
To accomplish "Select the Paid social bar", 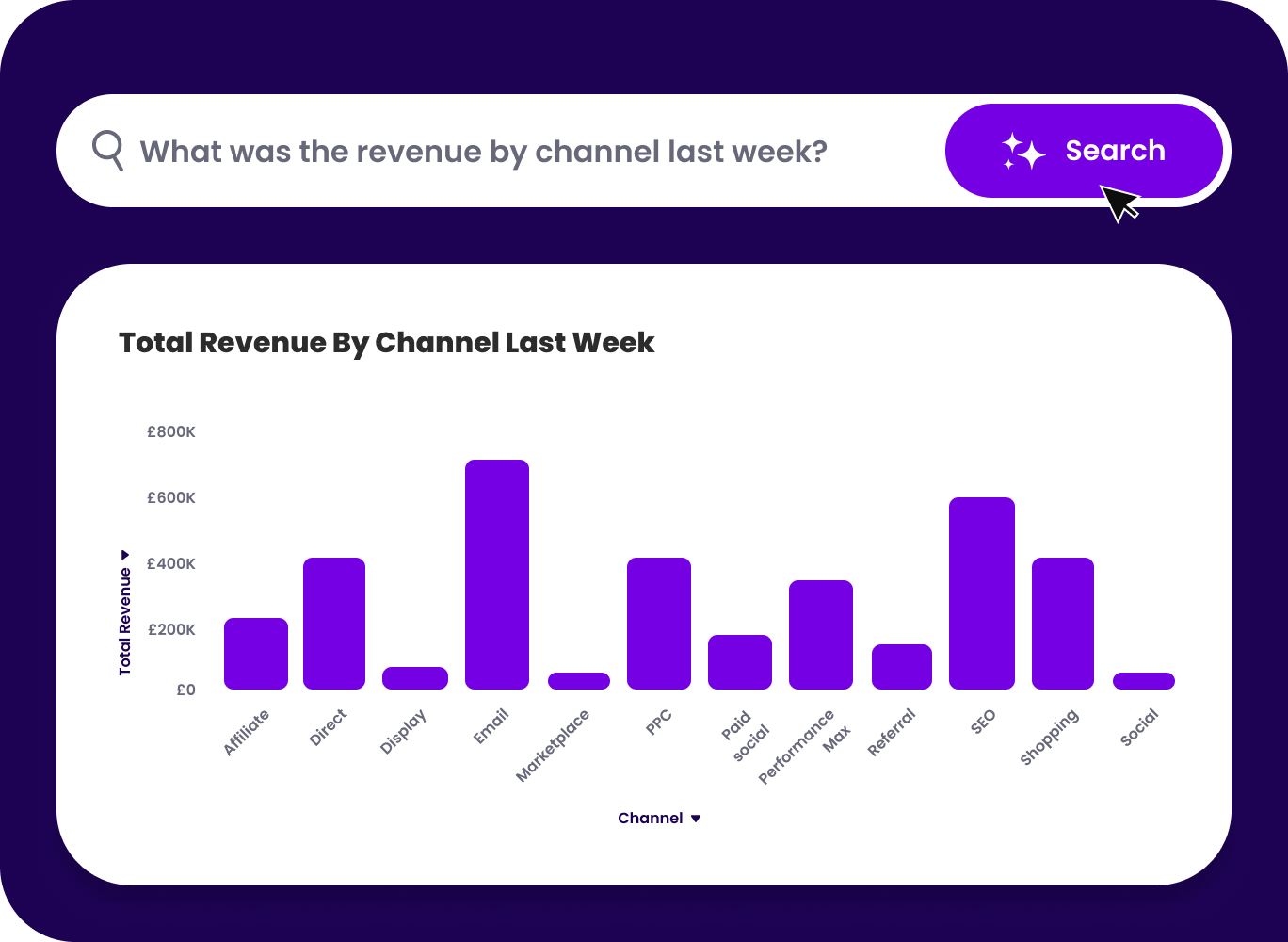I will [740, 662].
